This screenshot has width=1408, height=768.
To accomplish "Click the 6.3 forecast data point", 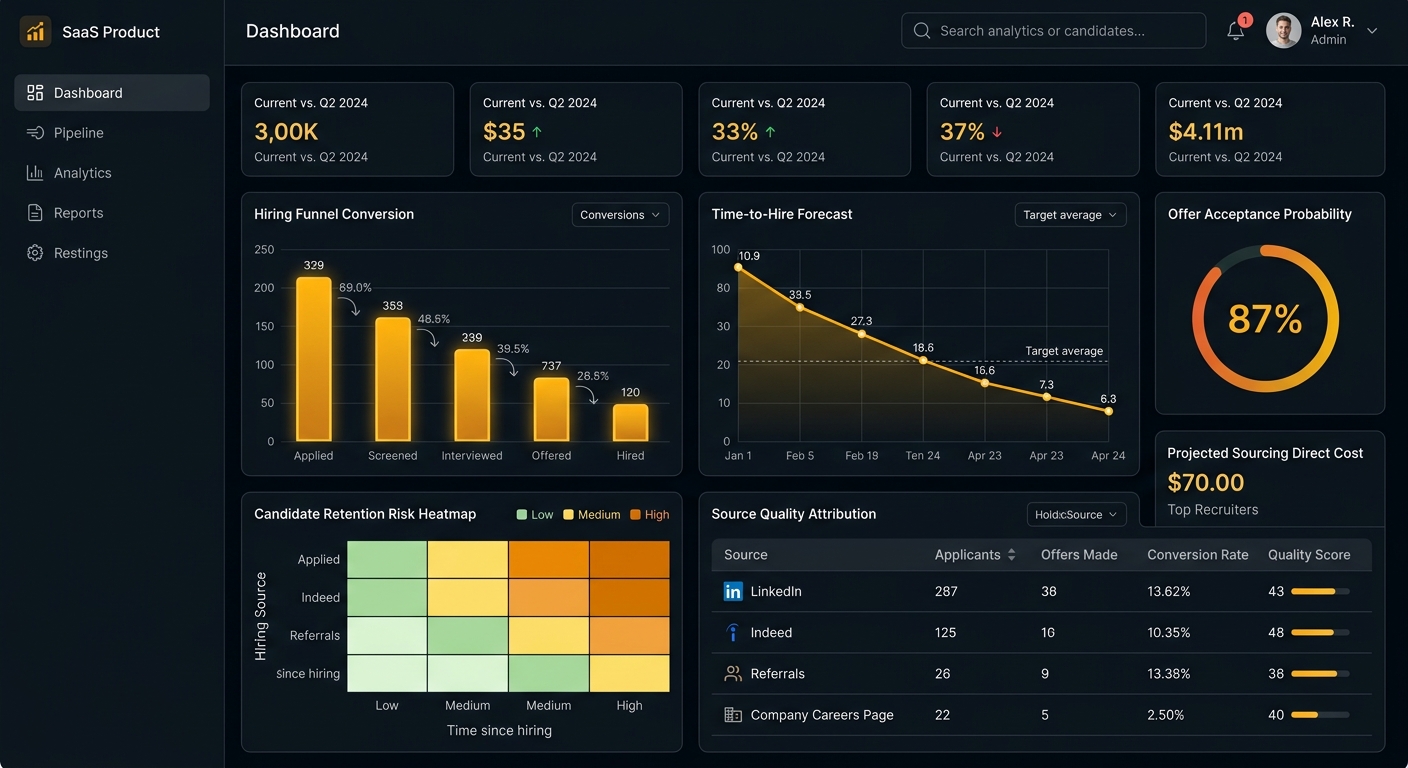I will (1108, 411).
